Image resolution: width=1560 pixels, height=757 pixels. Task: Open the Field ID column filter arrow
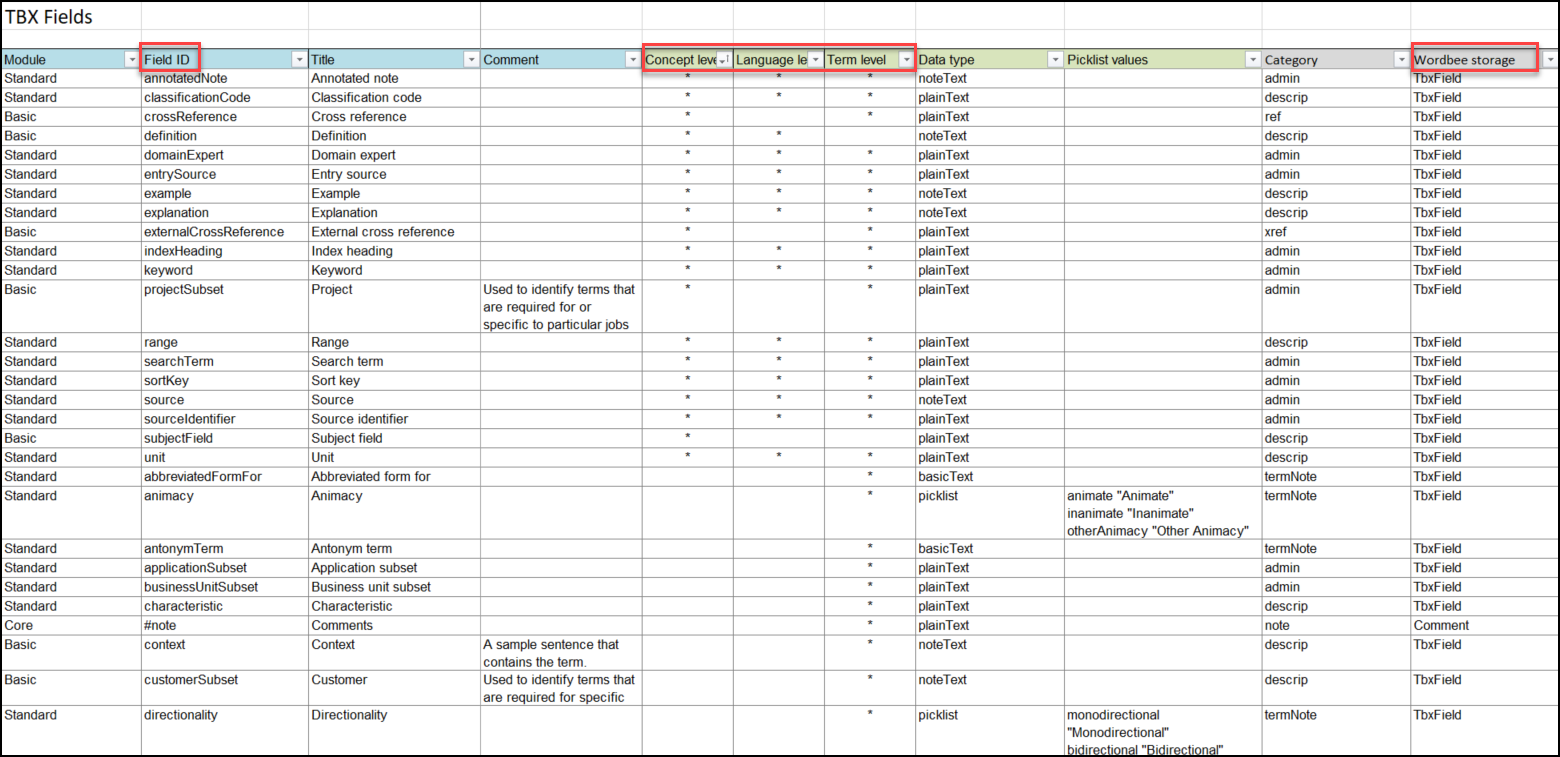pos(298,60)
